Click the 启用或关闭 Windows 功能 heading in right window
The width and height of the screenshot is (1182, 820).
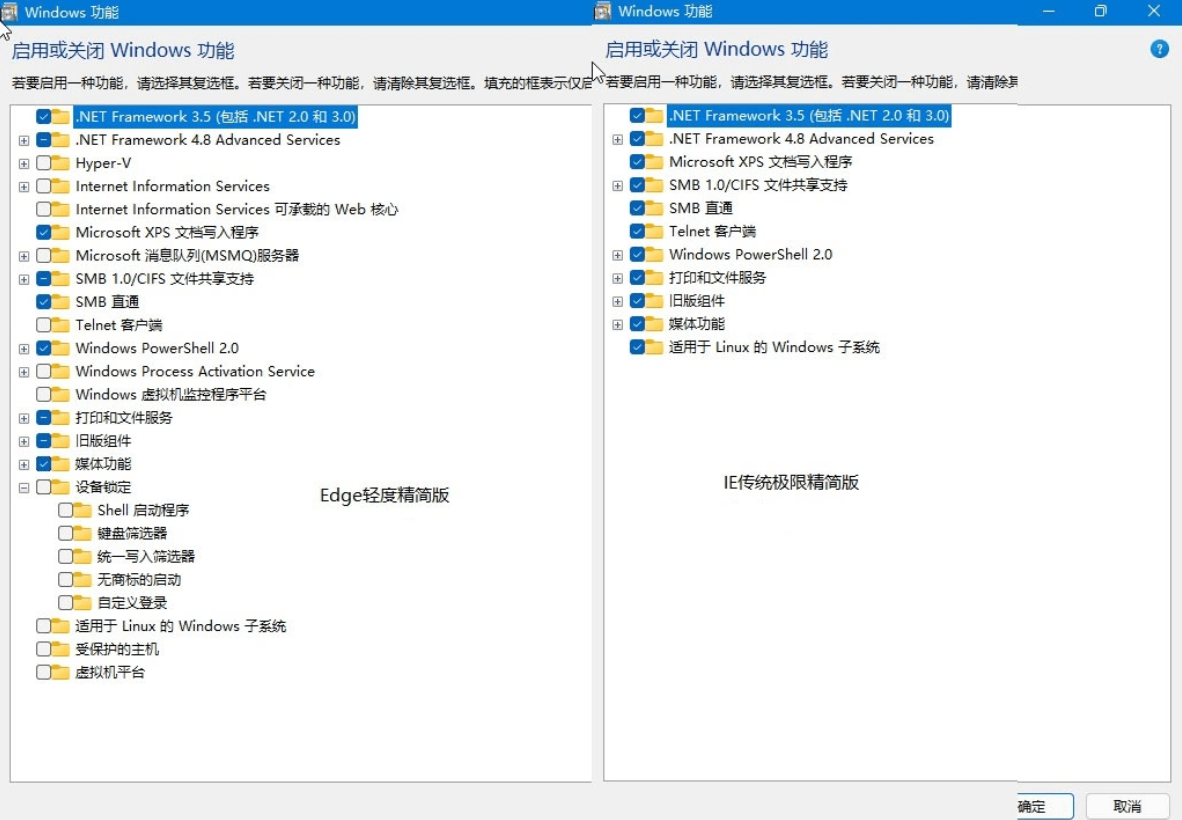coord(716,49)
